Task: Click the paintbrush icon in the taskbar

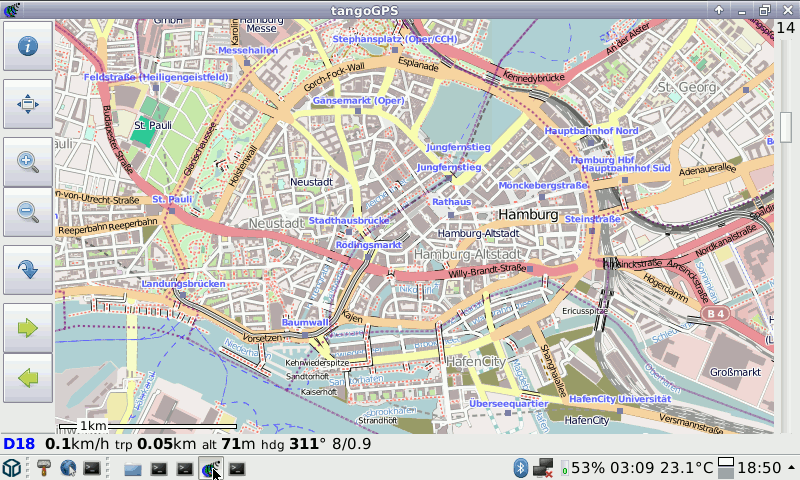Action: (44, 468)
